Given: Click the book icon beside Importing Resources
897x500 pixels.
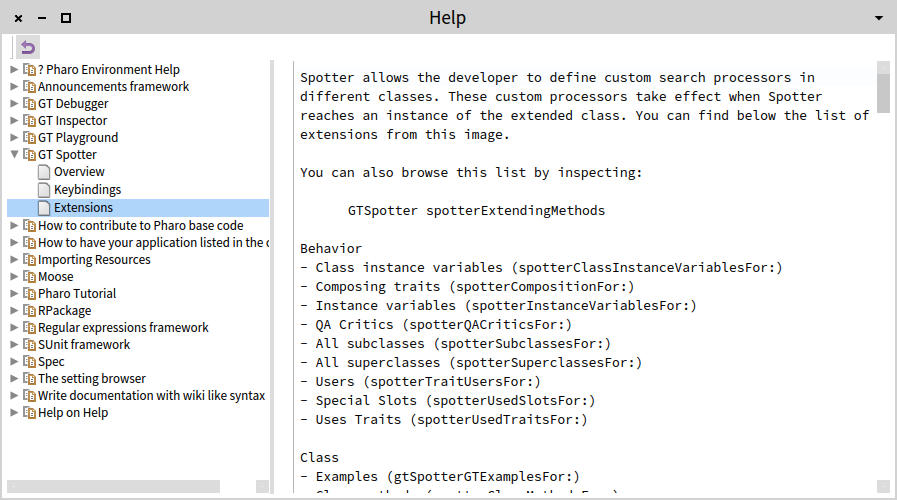Looking at the screenshot, I should pyautogui.click(x=29, y=260).
